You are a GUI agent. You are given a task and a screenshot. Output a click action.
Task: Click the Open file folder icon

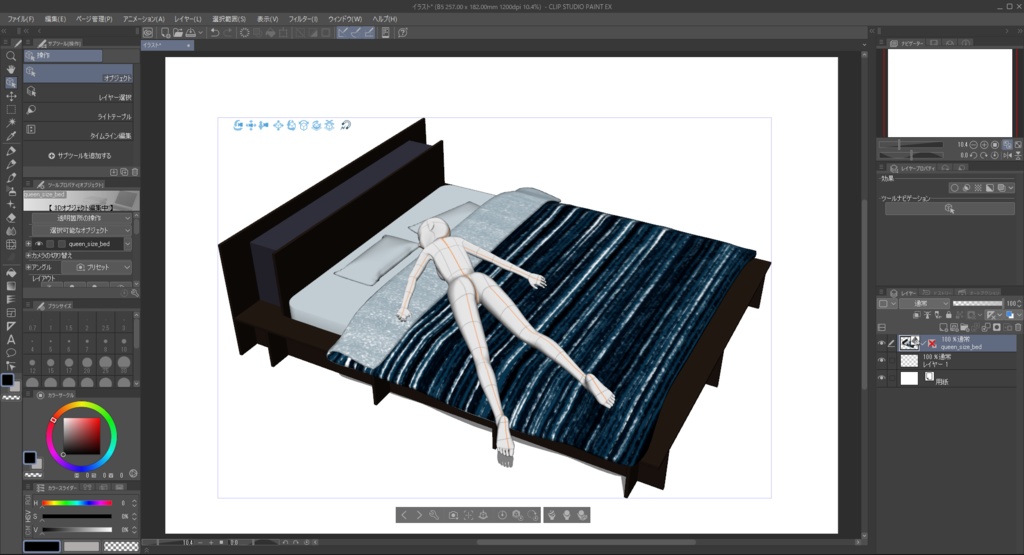pos(178,33)
